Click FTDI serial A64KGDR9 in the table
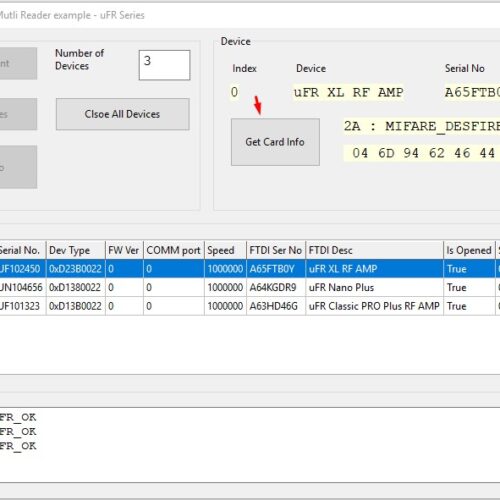 [x=276, y=287]
